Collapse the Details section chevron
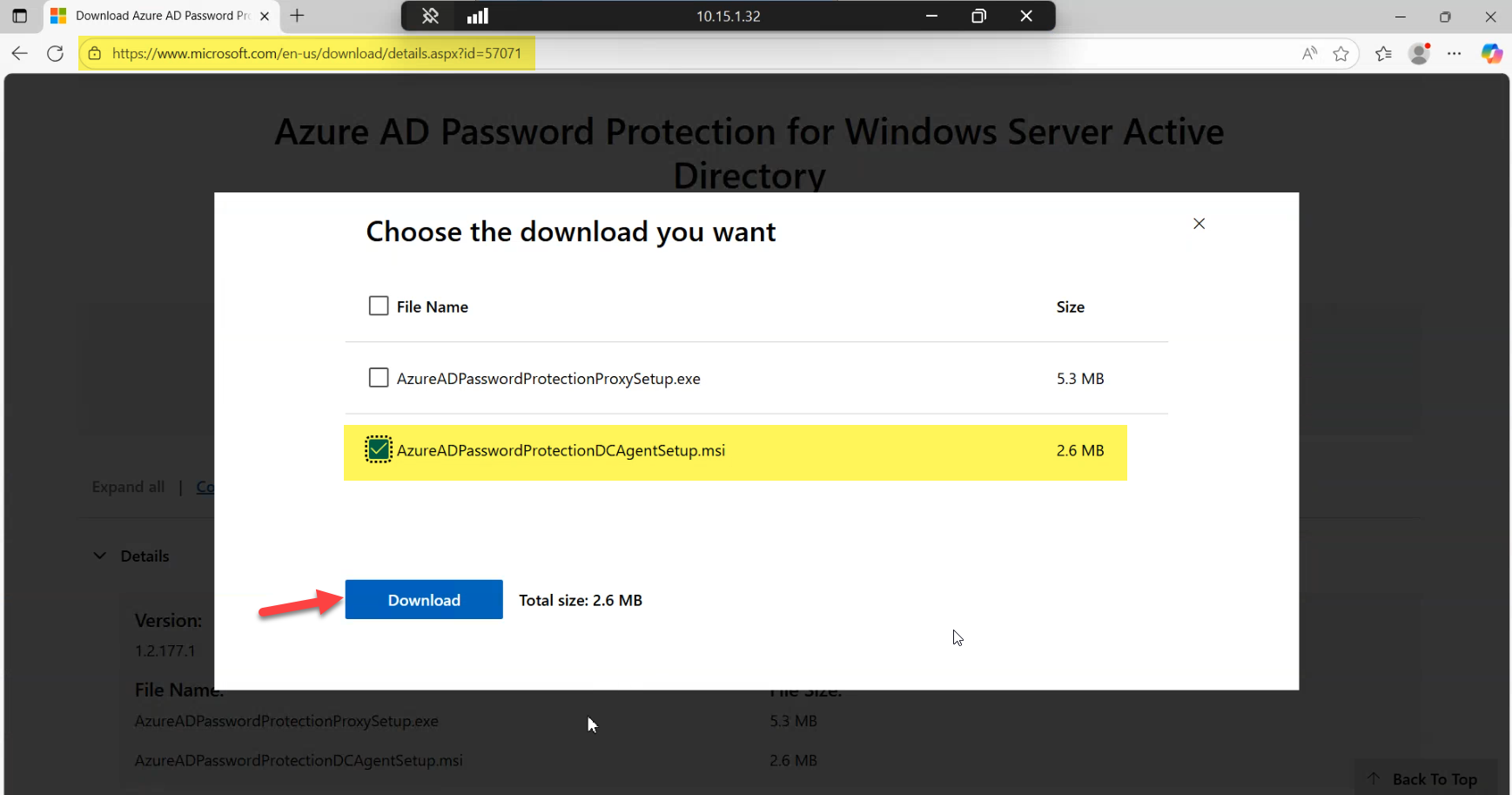 tap(100, 556)
